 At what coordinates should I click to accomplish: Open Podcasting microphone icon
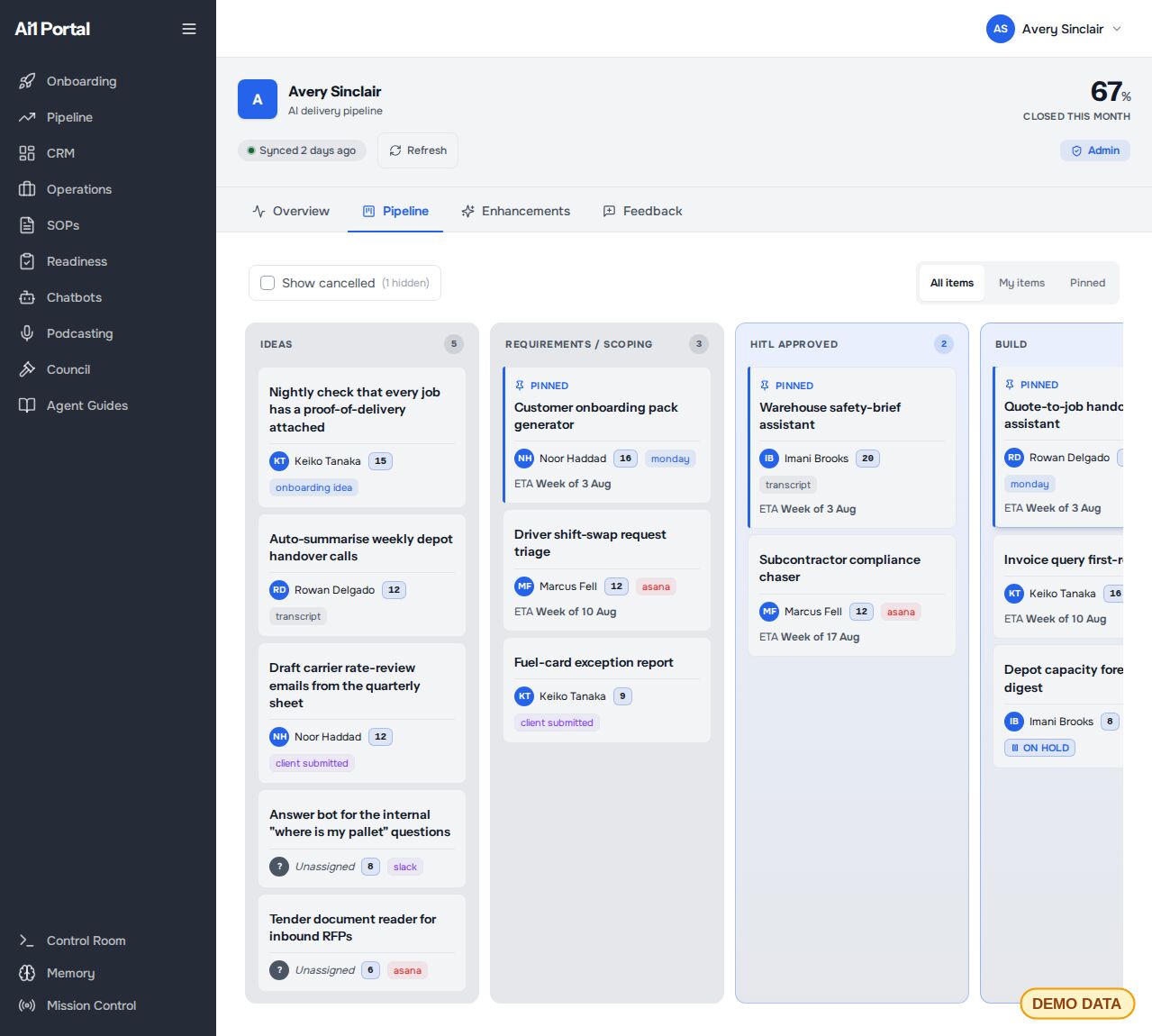[27, 333]
